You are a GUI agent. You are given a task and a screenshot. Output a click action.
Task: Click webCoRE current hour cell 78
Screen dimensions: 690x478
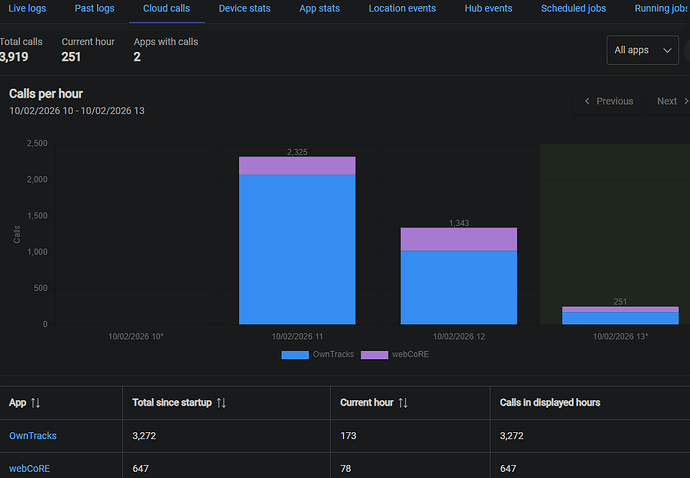[x=345, y=469]
